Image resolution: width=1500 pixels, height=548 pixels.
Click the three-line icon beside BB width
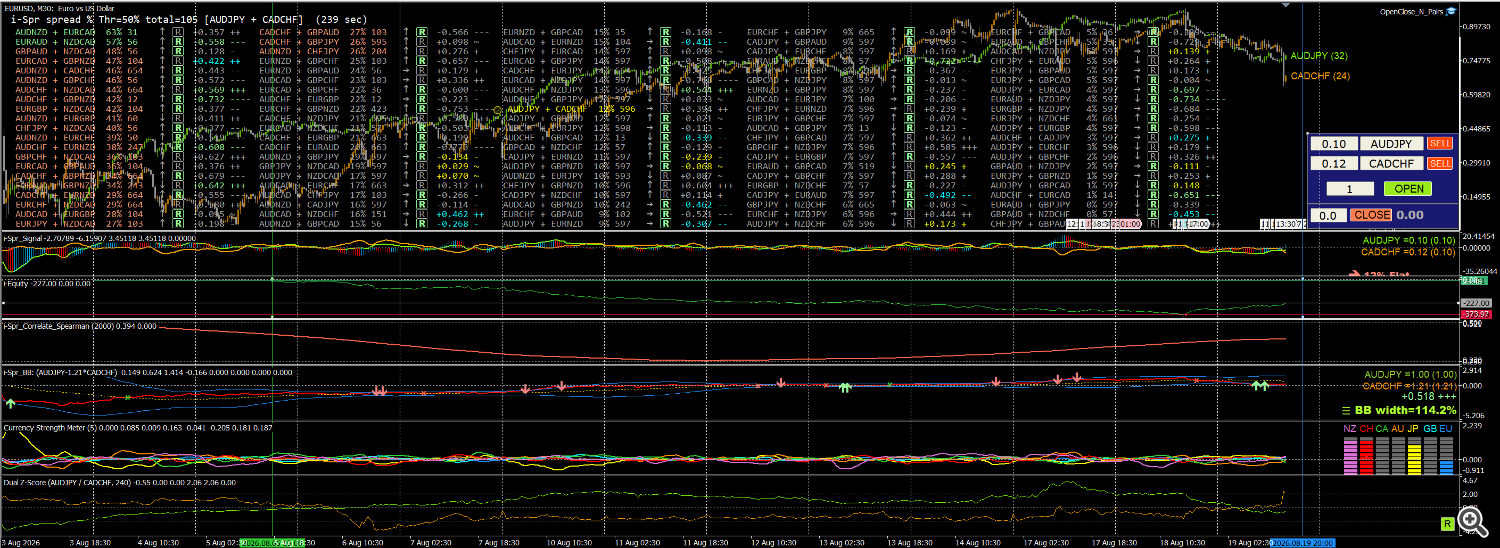point(1345,410)
